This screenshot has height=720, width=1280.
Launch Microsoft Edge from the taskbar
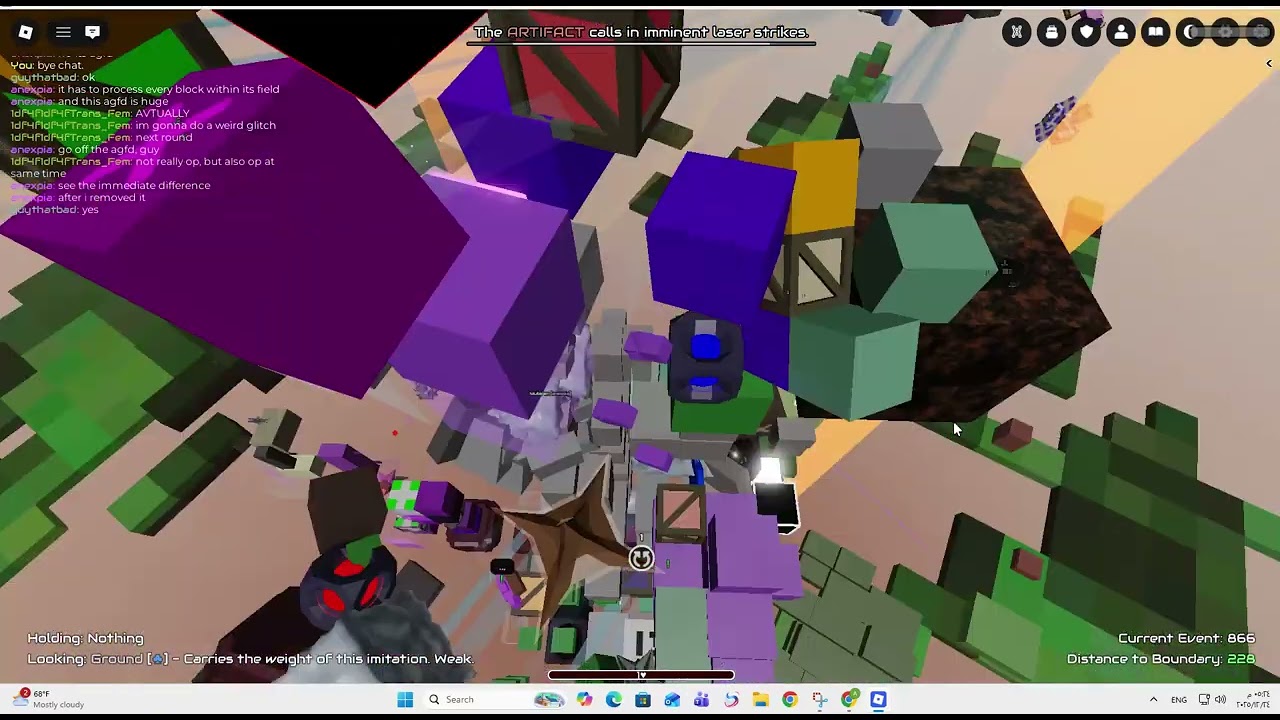click(x=613, y=700)
